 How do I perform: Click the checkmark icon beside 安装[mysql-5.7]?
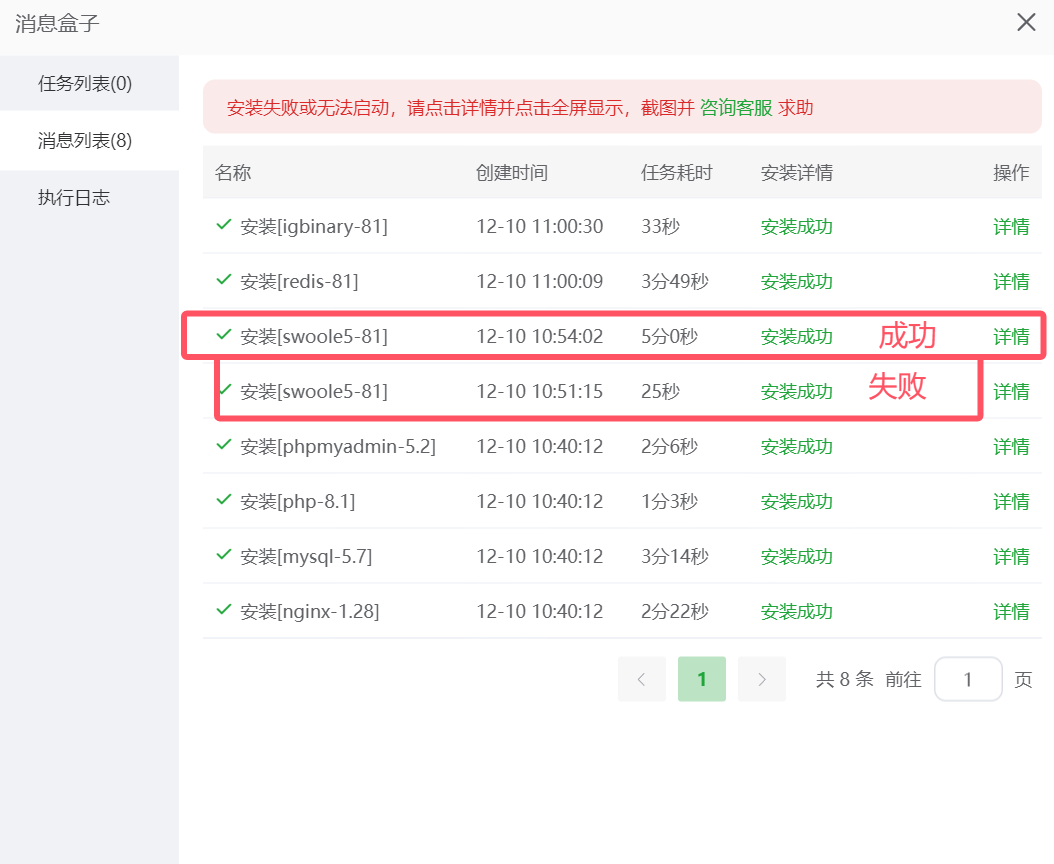222,556
